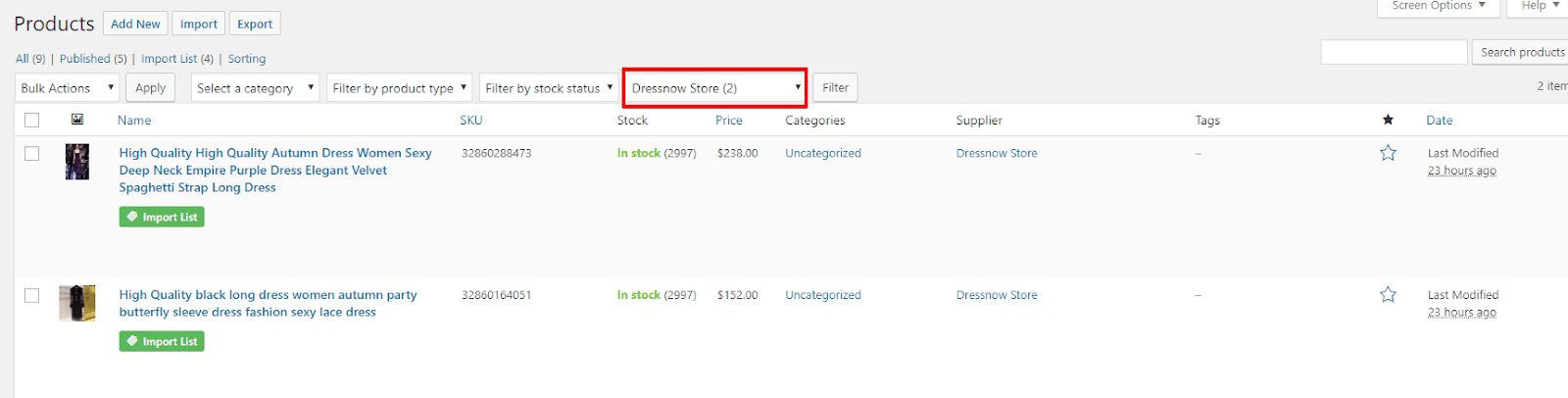Click the Filter button
Screen dimensions: 1568x398
(835, 88)
